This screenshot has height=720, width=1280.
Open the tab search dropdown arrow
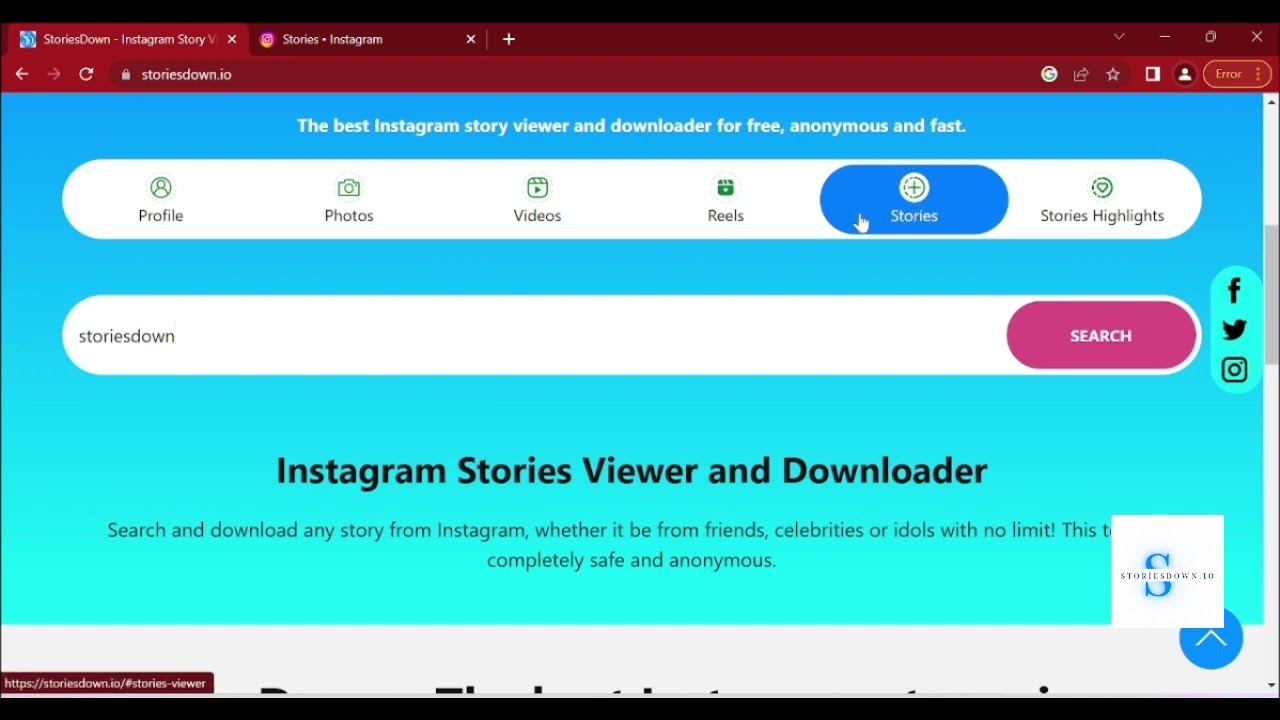click(x=1120, y=37)
